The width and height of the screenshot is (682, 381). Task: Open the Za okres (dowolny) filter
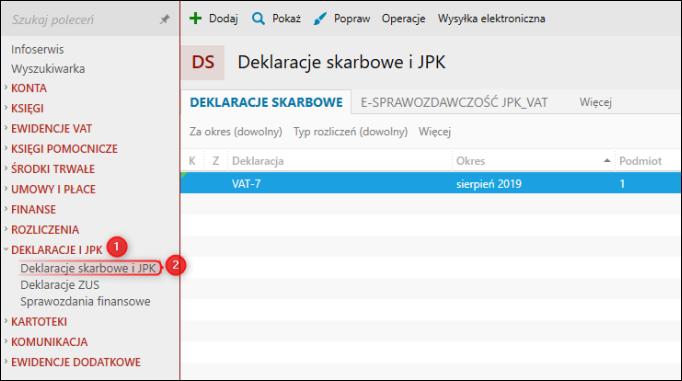(236, 132)
